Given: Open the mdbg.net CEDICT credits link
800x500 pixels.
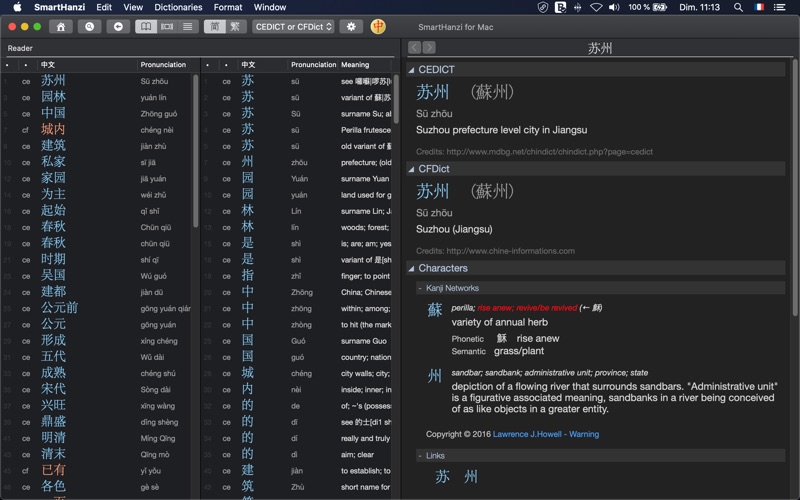Looking at the screenshot, I should coord(549,152).
